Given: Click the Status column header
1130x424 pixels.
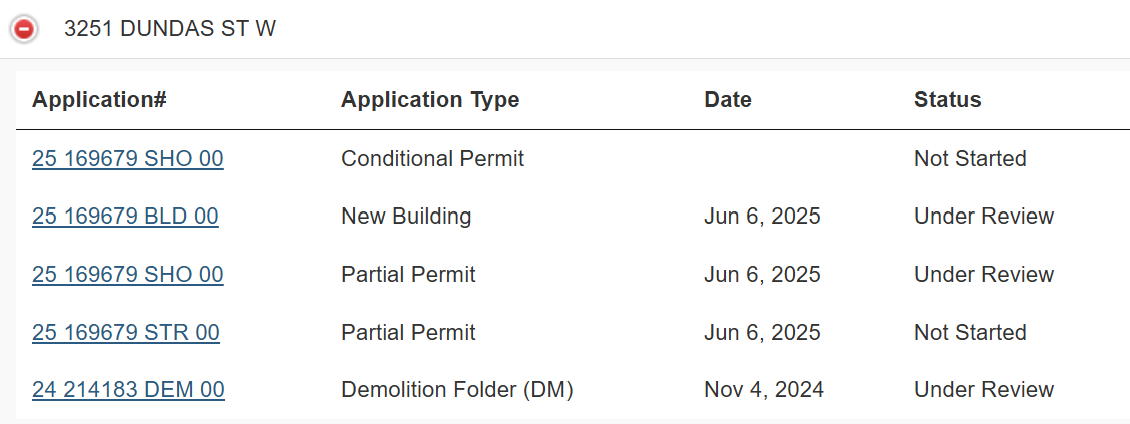Looking at the screenshot, I should pos(947,100).
